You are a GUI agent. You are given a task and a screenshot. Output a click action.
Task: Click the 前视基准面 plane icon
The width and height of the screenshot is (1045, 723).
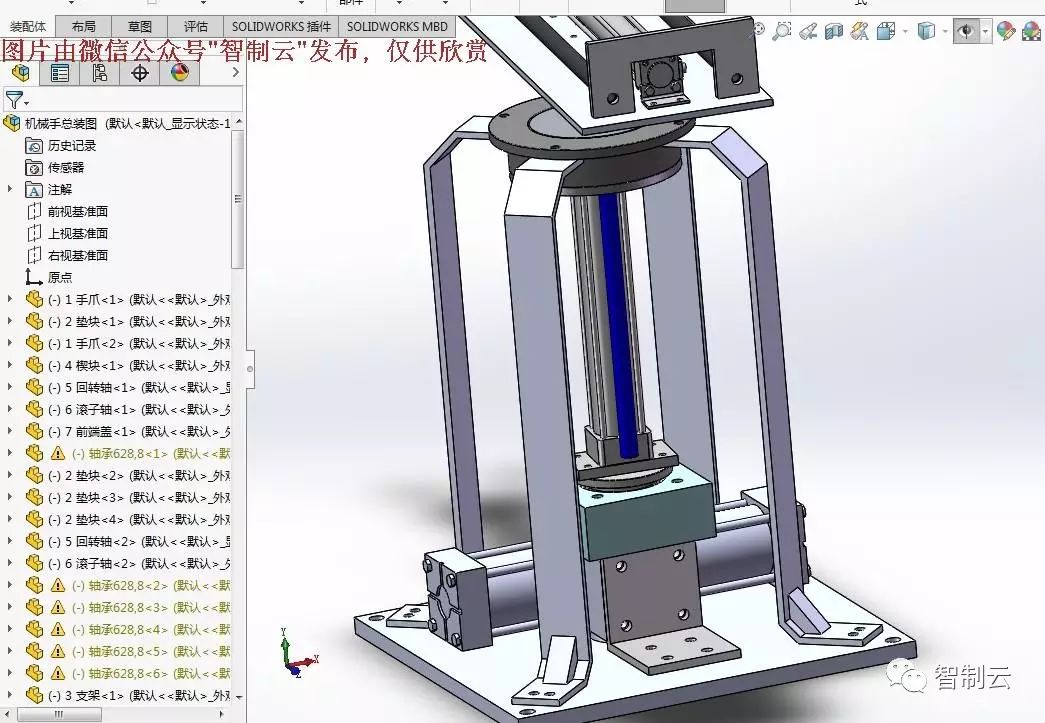pos(34,212)
